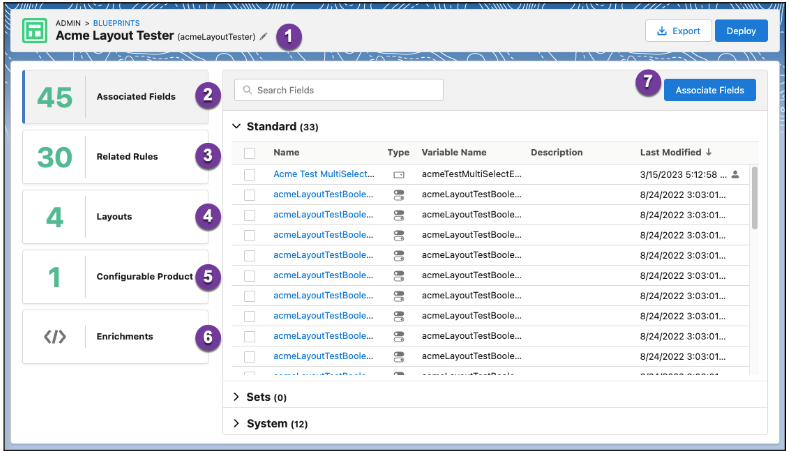Expand the Sets (0) section
Viewport: 789px width, 451px height.
(236, 397)
